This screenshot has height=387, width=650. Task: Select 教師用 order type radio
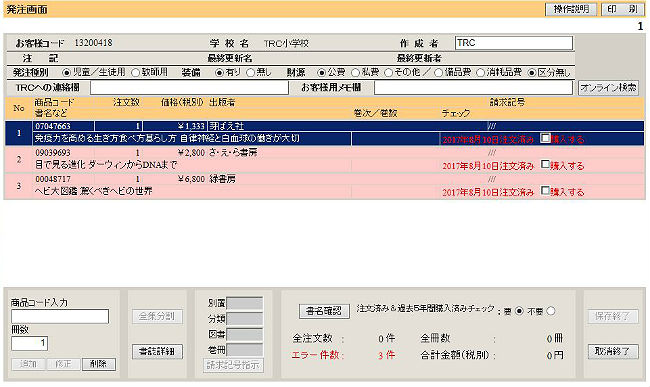(135, 73)
